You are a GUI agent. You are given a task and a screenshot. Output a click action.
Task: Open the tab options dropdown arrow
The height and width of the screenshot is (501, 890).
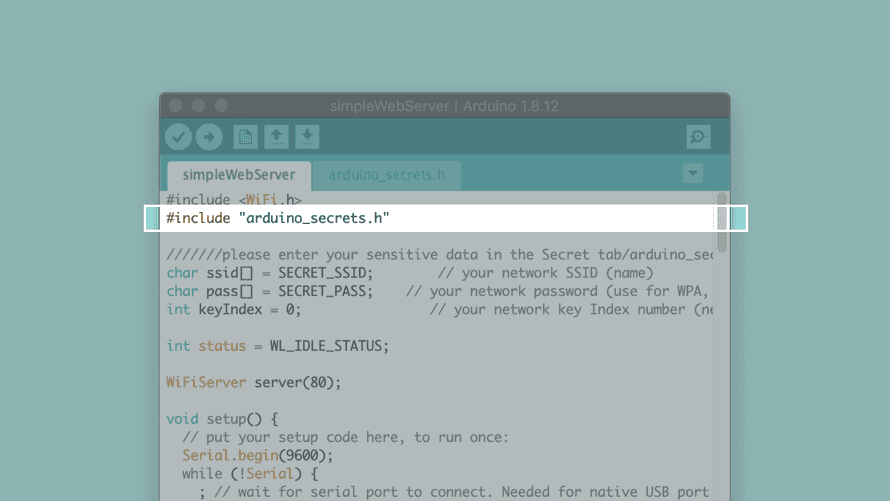692,173
